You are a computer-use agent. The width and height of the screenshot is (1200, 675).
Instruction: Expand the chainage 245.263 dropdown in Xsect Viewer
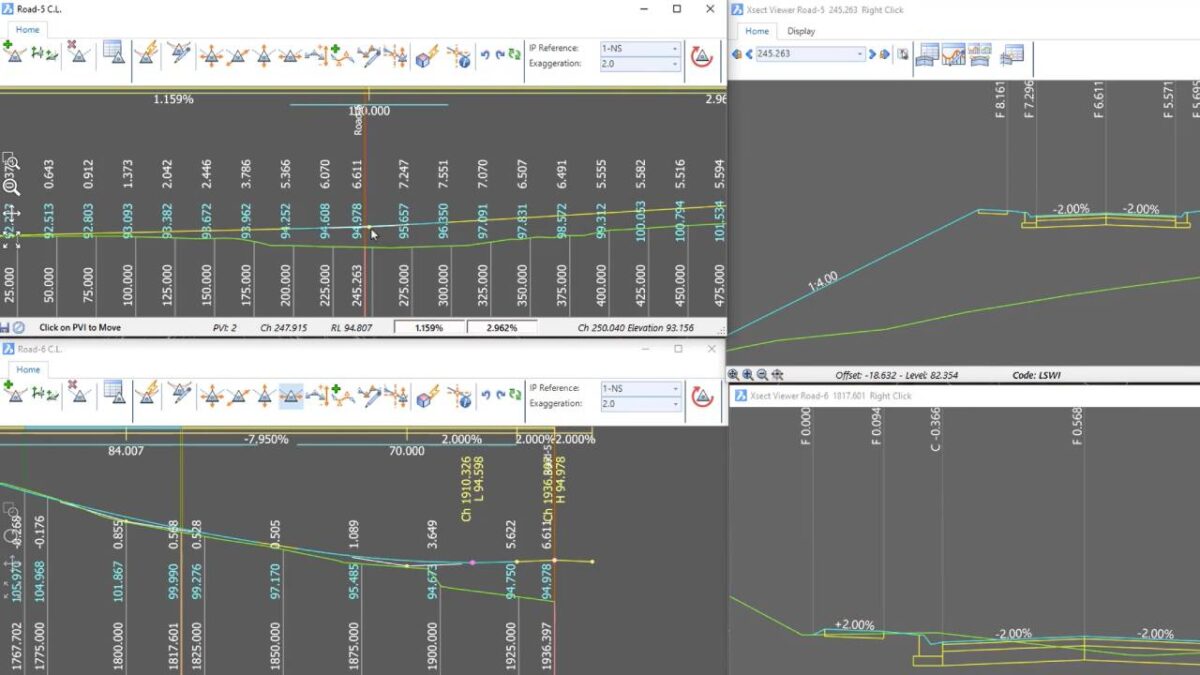[859, 54]
